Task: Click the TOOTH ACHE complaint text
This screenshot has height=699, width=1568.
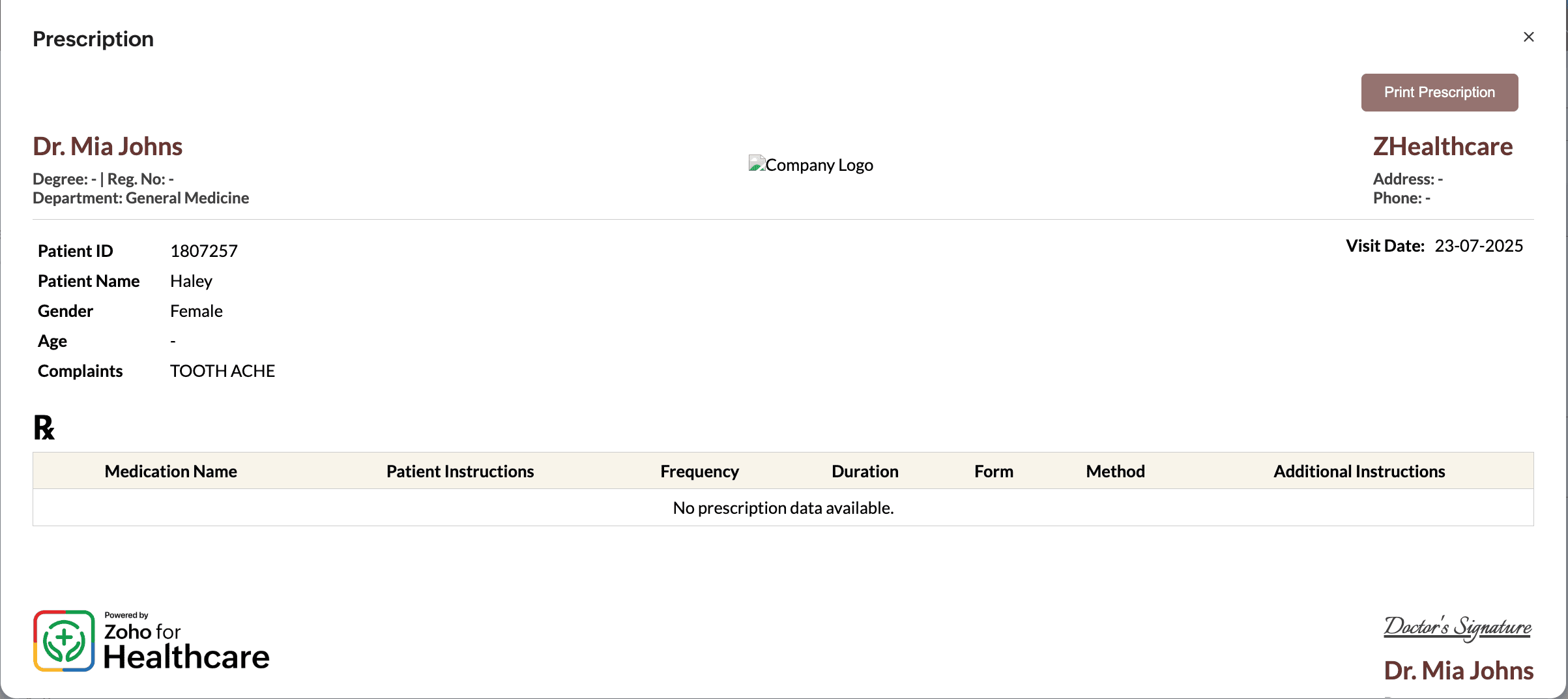Action: [222, 371]
